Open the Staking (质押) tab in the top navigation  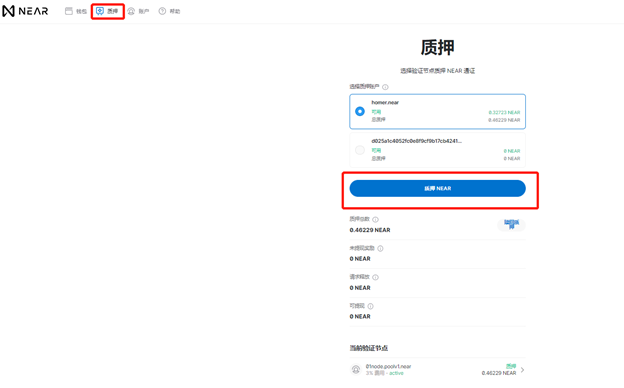pyautogui.click(x=107, y=11)
